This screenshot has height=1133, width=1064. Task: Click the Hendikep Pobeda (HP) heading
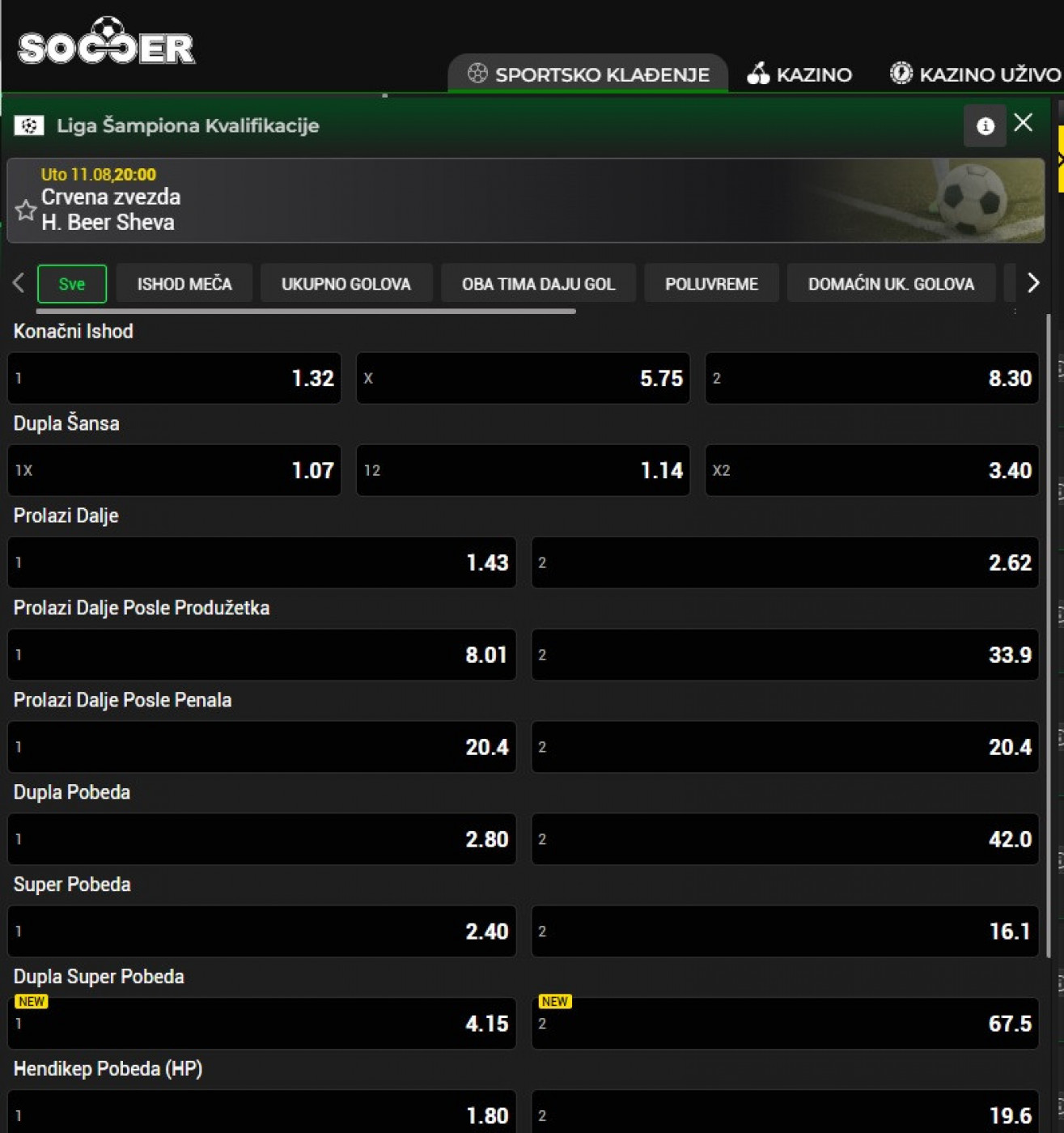pyautogui.click(x=108, y=1069)
